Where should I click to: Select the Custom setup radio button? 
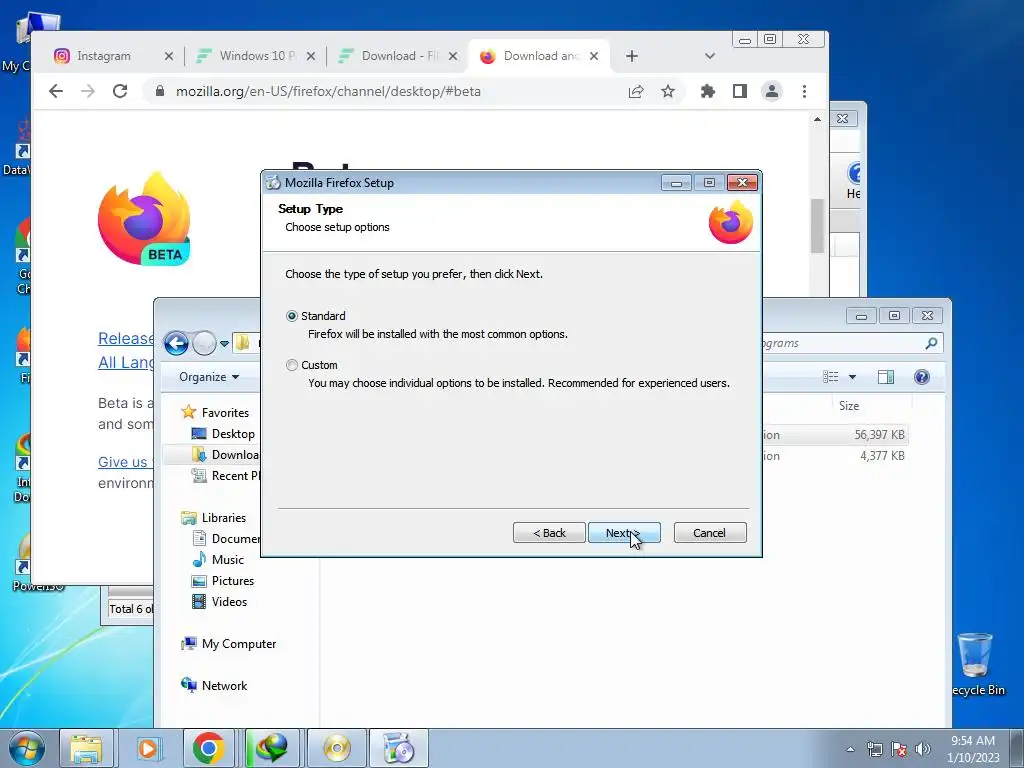point(292,365)
